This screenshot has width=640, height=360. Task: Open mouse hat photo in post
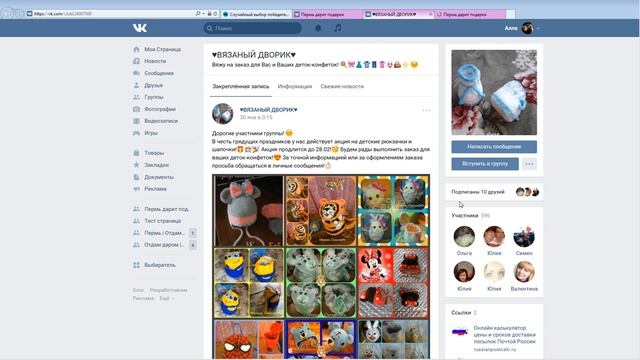(248, 211)
